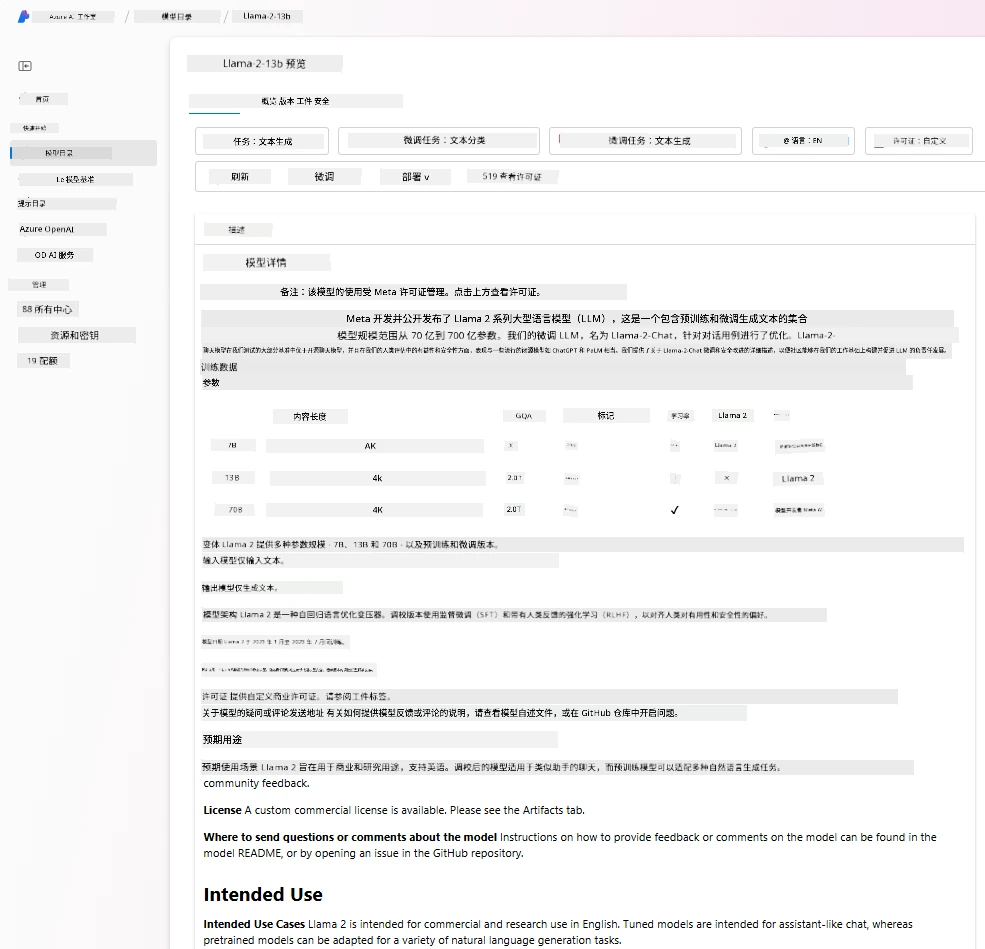Image resolution: width=985 pixels, height=949 pixels.
Task: Click the 微调任务：文本分类 tag
Action: point(438,141)
